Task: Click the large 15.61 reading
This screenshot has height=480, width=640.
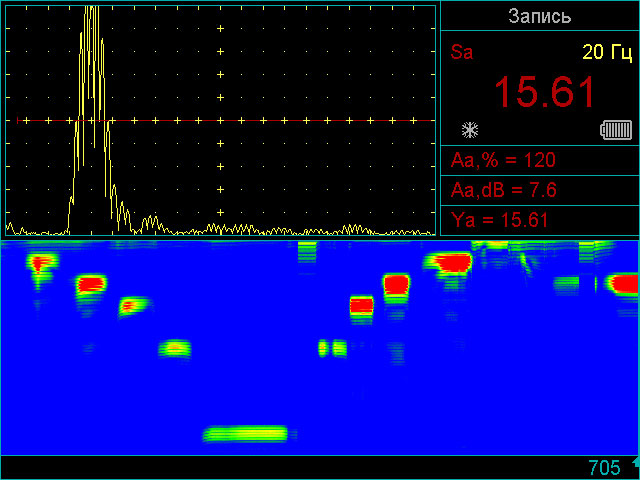Action: pos(545,93)
